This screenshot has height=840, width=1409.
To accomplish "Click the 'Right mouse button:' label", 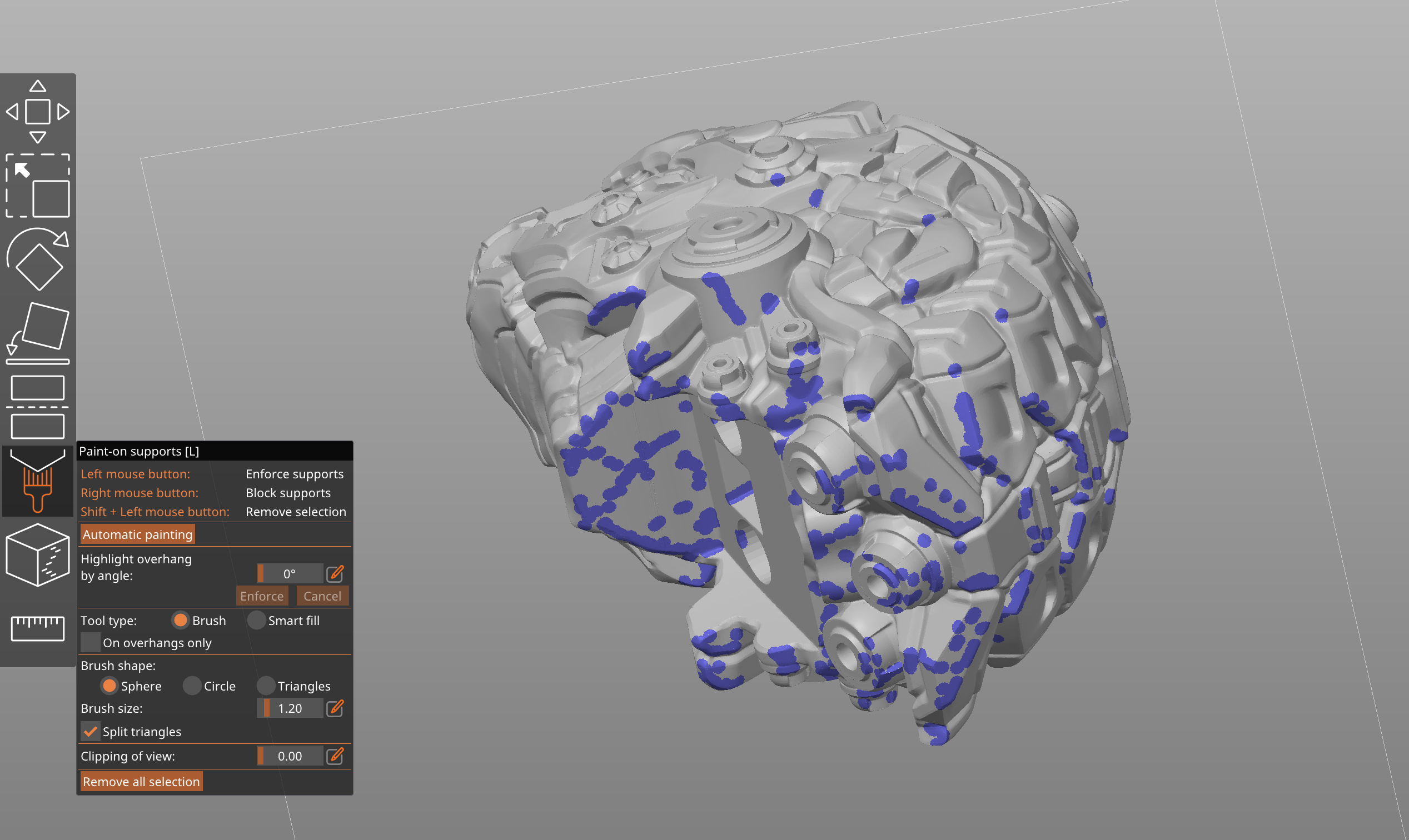I will tap(140, 493).
